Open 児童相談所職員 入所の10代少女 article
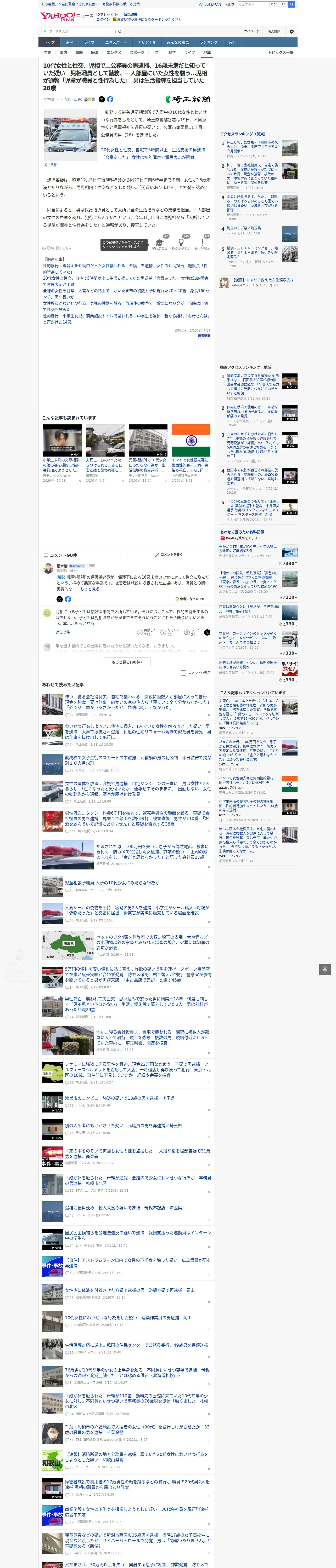The height and width of the screenshot is (1568, 336). coord(112,883)
